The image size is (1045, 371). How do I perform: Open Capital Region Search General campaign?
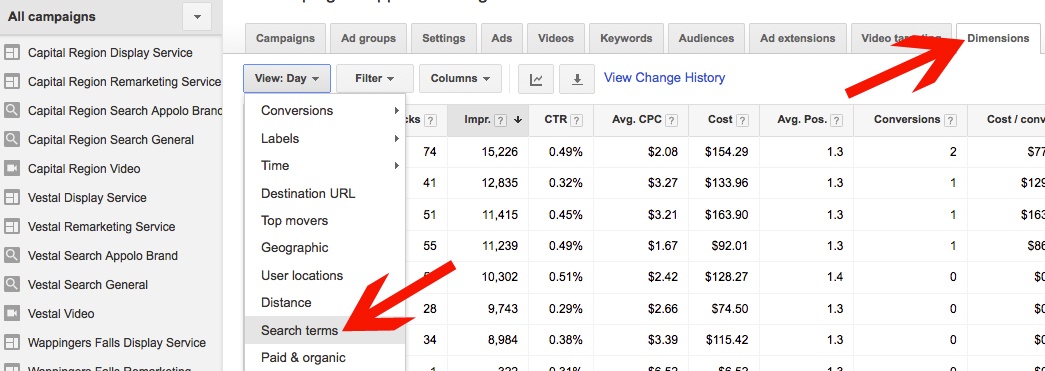[x=111, y=140]
